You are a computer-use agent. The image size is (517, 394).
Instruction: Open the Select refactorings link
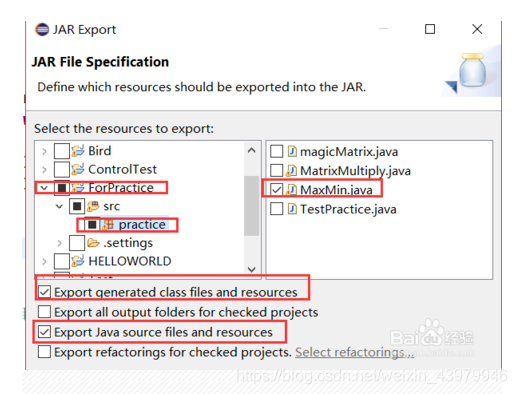click(x=354, y=352)
